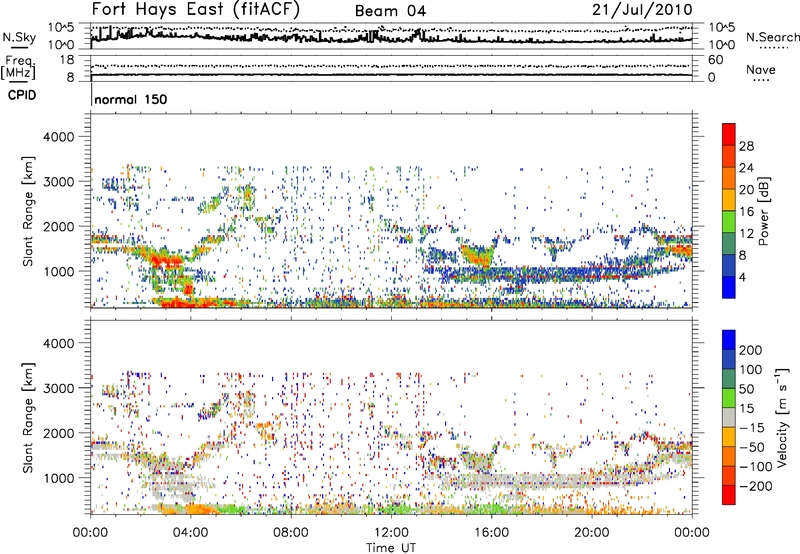Select the '16:00' time tick label
The image size is (800, 554).
point(491,533)
